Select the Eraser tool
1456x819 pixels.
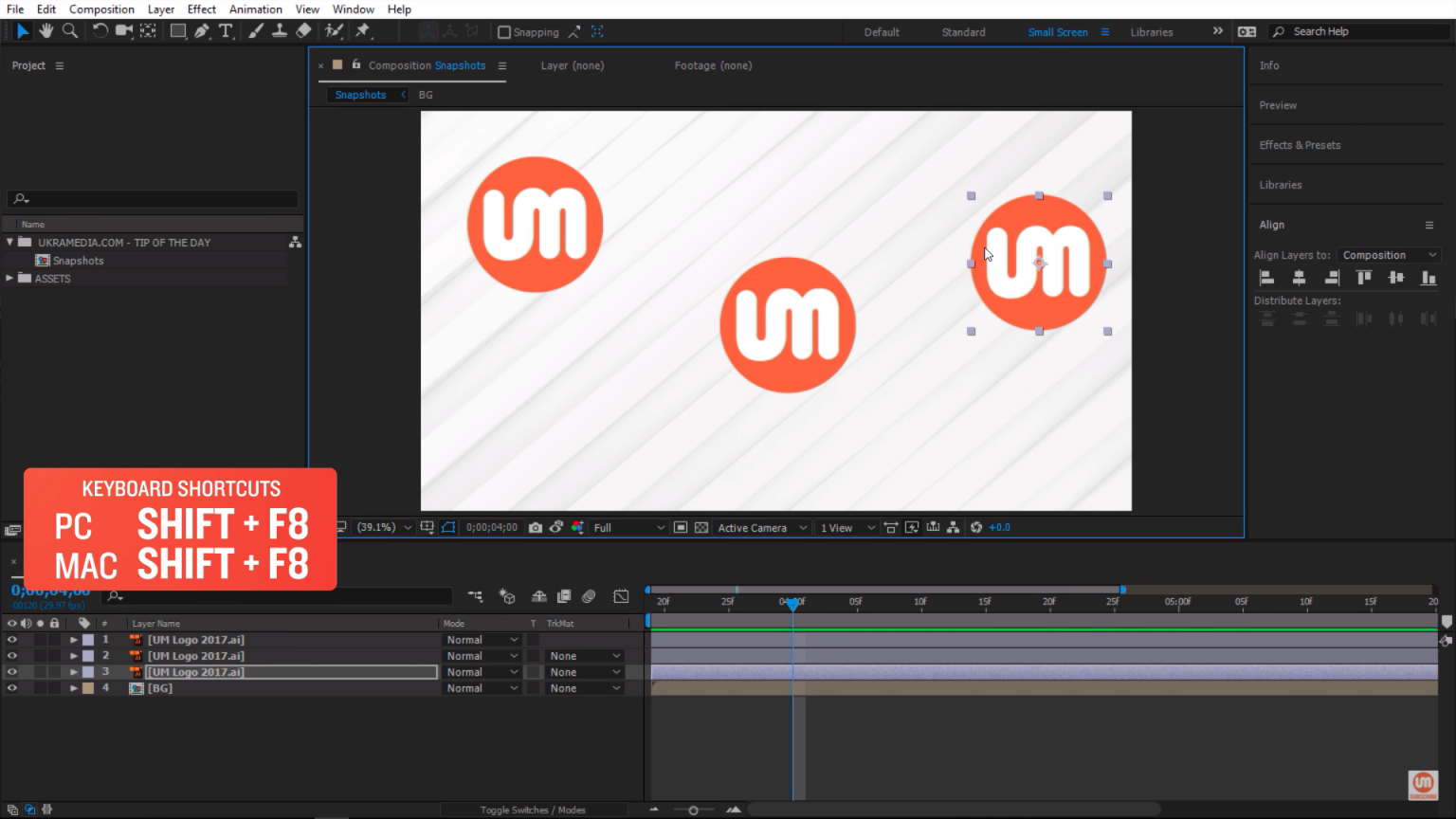[x=303, y=31]
